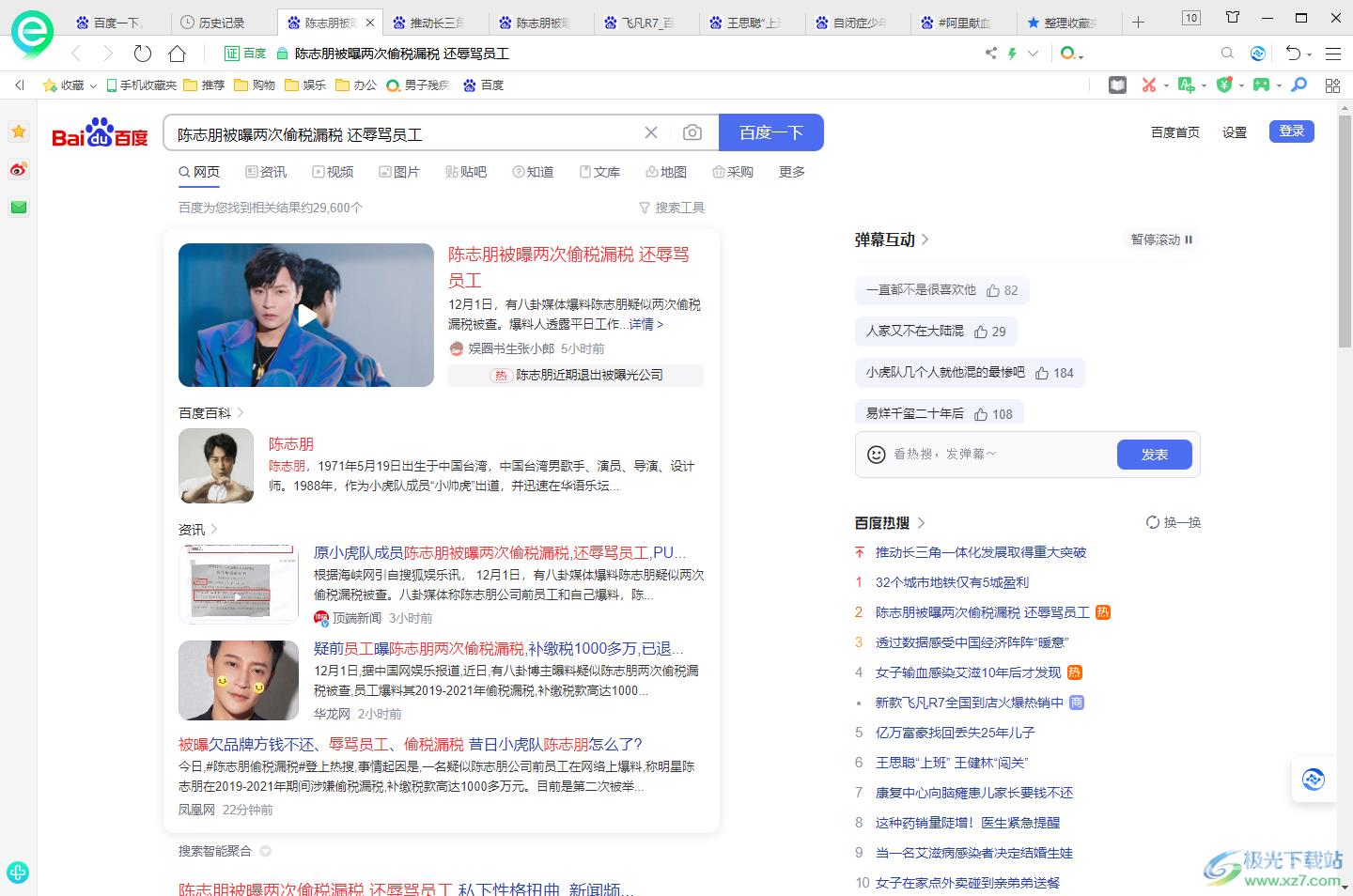Viewport: 1353px width, 896px height.
Task: Click the sidebar Weibo icon
Action: pos(19,170)
